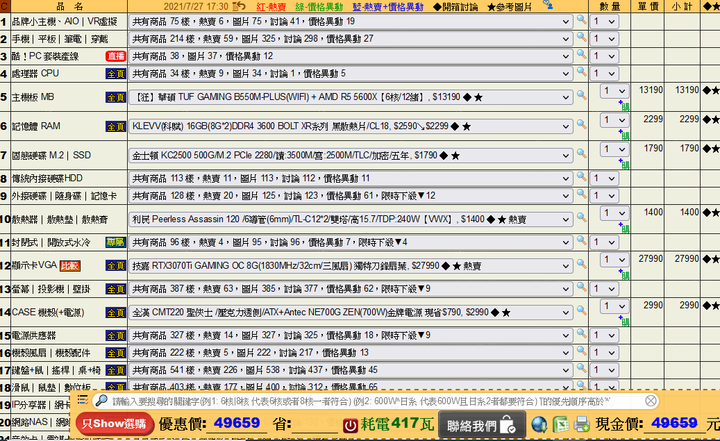This screenshot has height=441, width=720.
Task: Click magnifier icon for 固態硬碟 M.2 SSD row
Action: coord(581,153)
